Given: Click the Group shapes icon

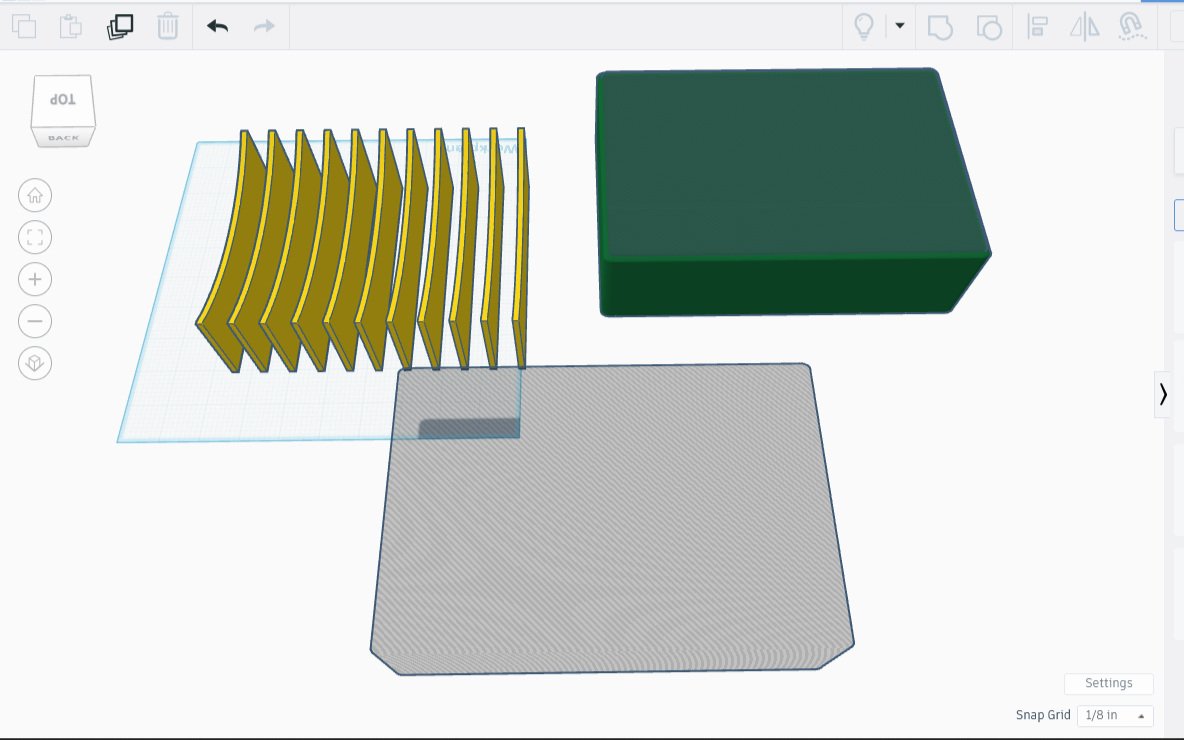Looking at the screenshot, I should click(x=940, y=27).
